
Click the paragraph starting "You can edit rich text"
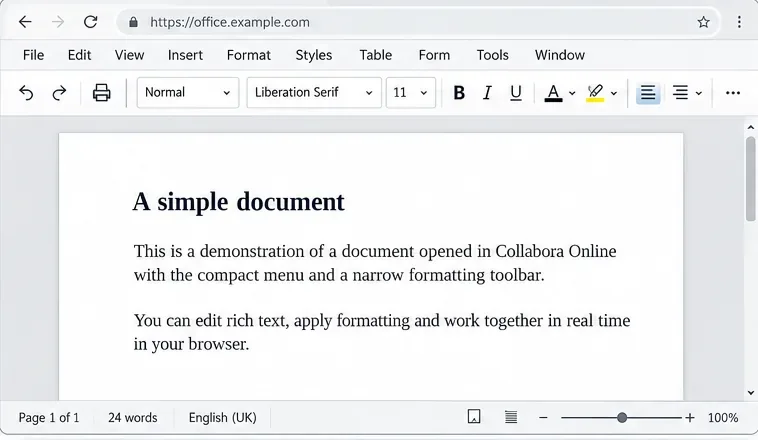[x=382, y=332]
